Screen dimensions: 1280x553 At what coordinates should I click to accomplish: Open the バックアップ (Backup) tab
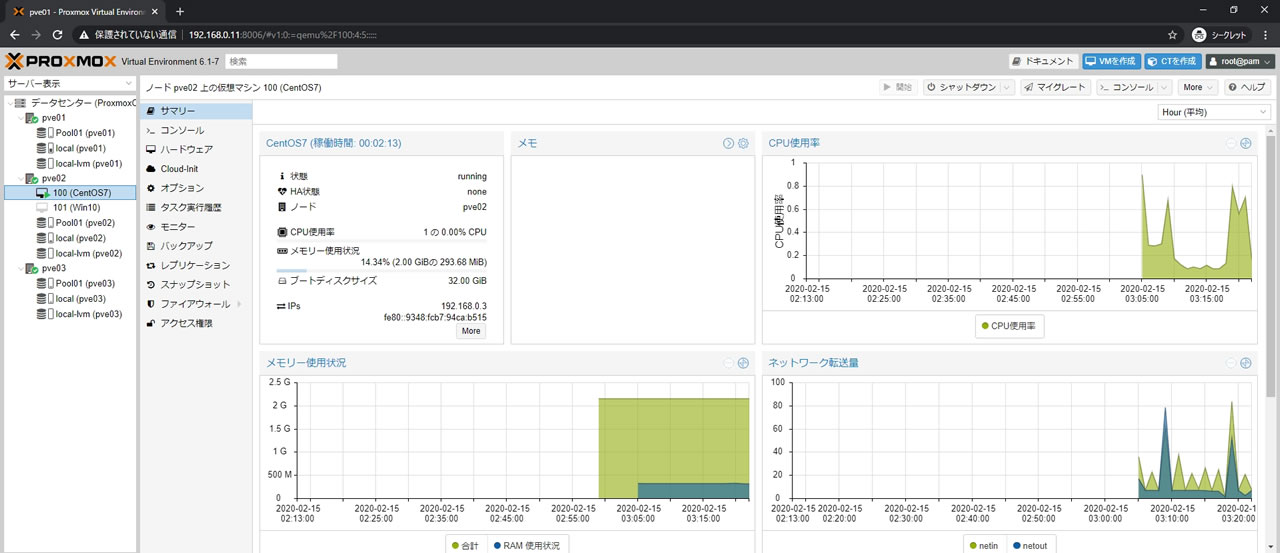[x=186, y=246]
